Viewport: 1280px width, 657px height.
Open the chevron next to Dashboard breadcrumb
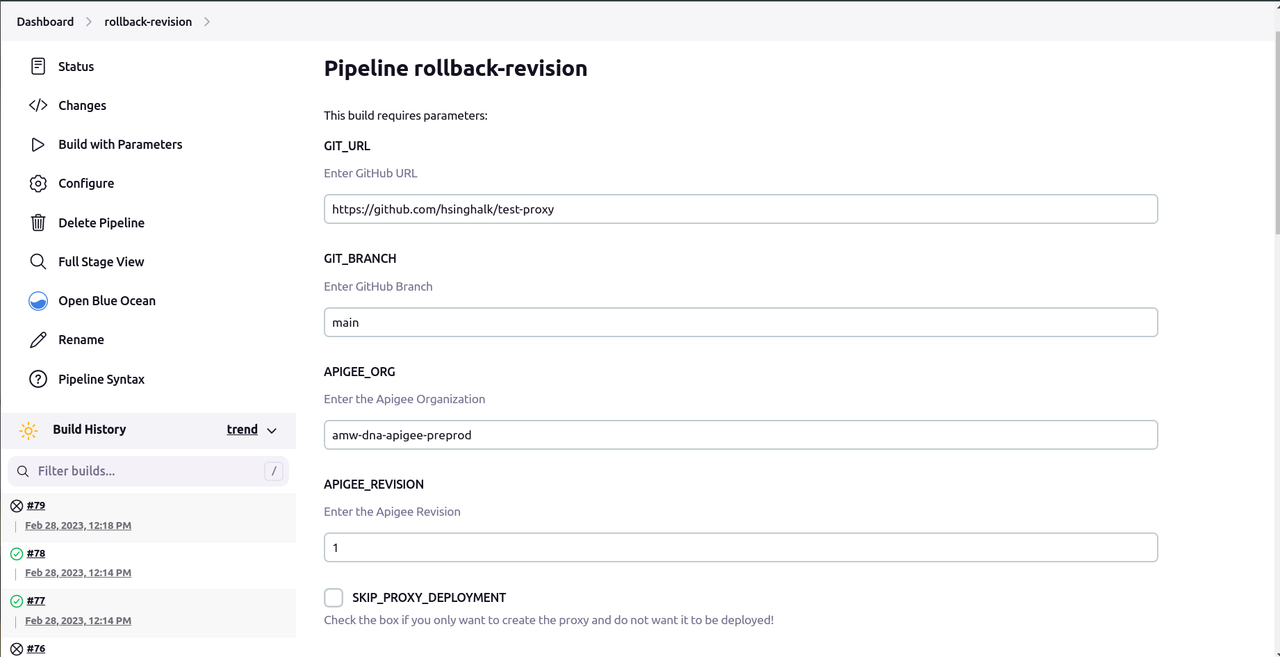[x=89, y=21]
